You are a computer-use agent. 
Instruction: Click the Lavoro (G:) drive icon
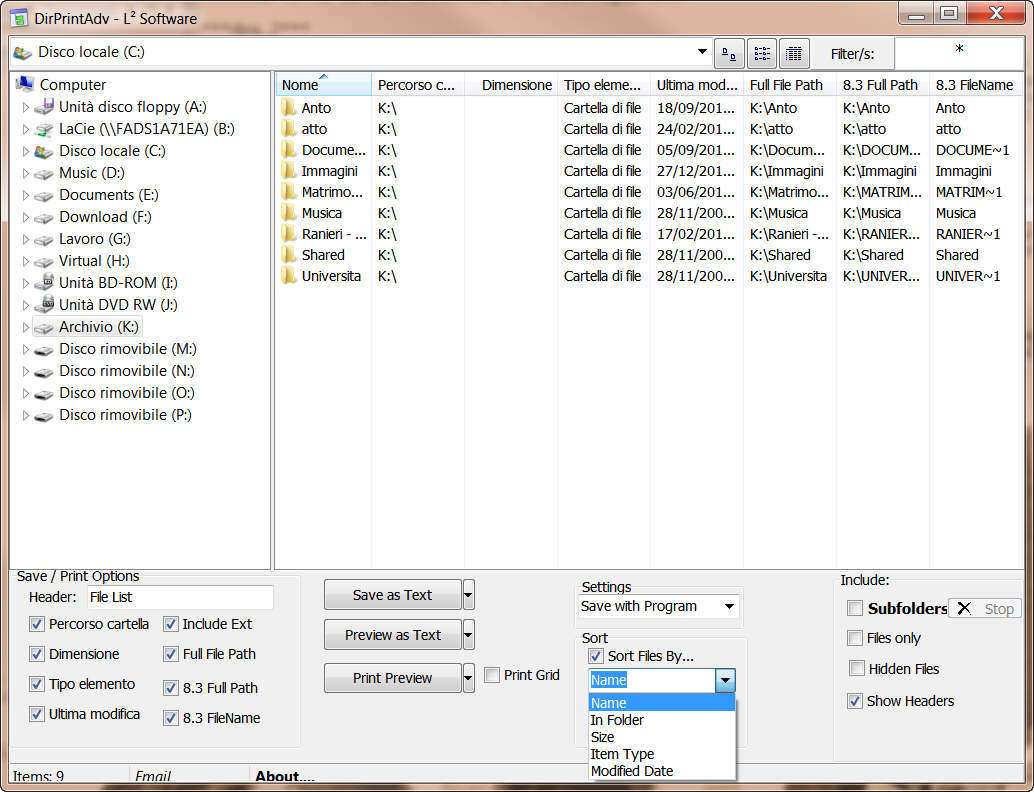pos(44,240)
